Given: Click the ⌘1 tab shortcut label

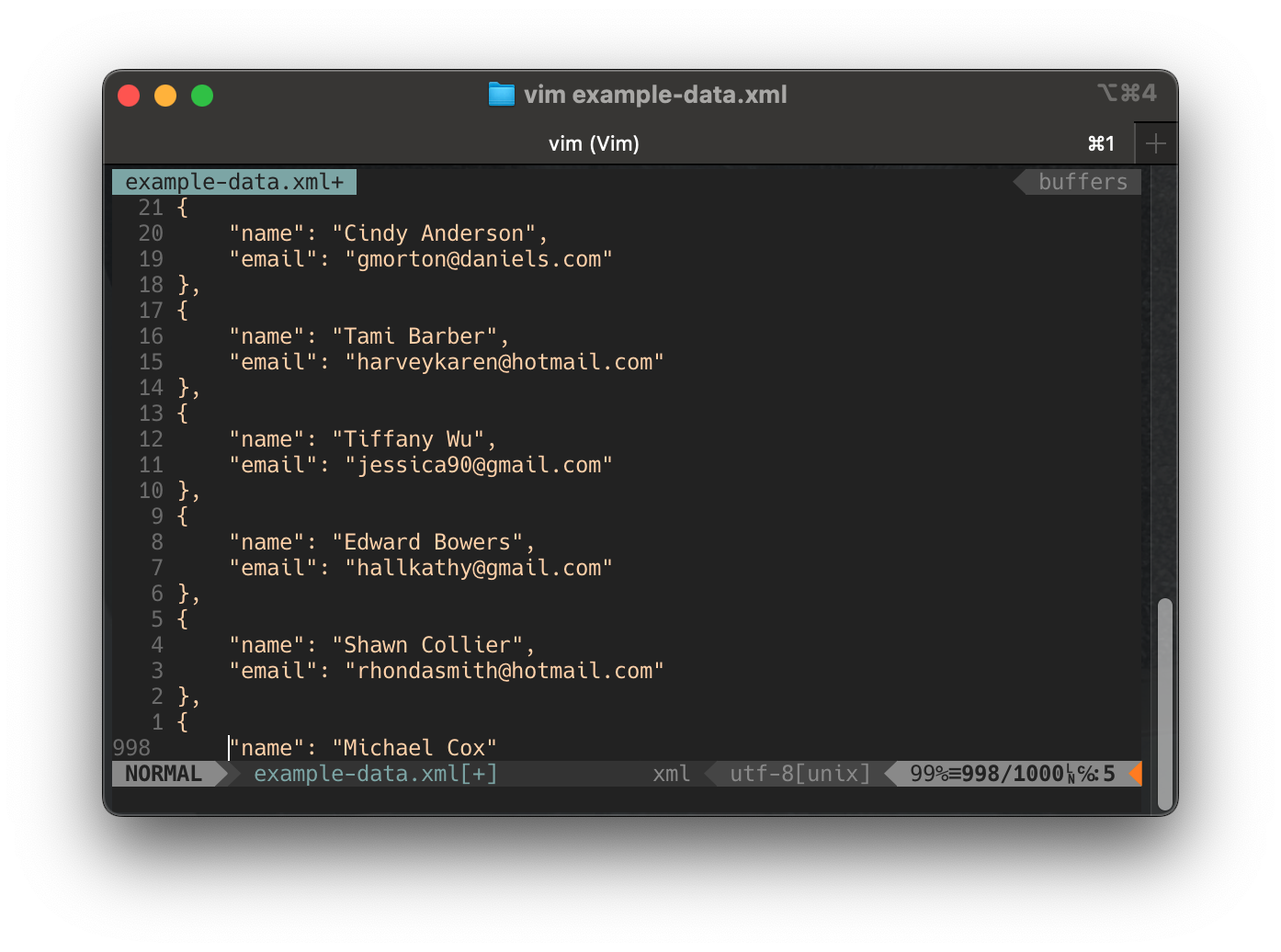Looking at the screenshot, I should pyautogui.click(x=1100, y=143).
